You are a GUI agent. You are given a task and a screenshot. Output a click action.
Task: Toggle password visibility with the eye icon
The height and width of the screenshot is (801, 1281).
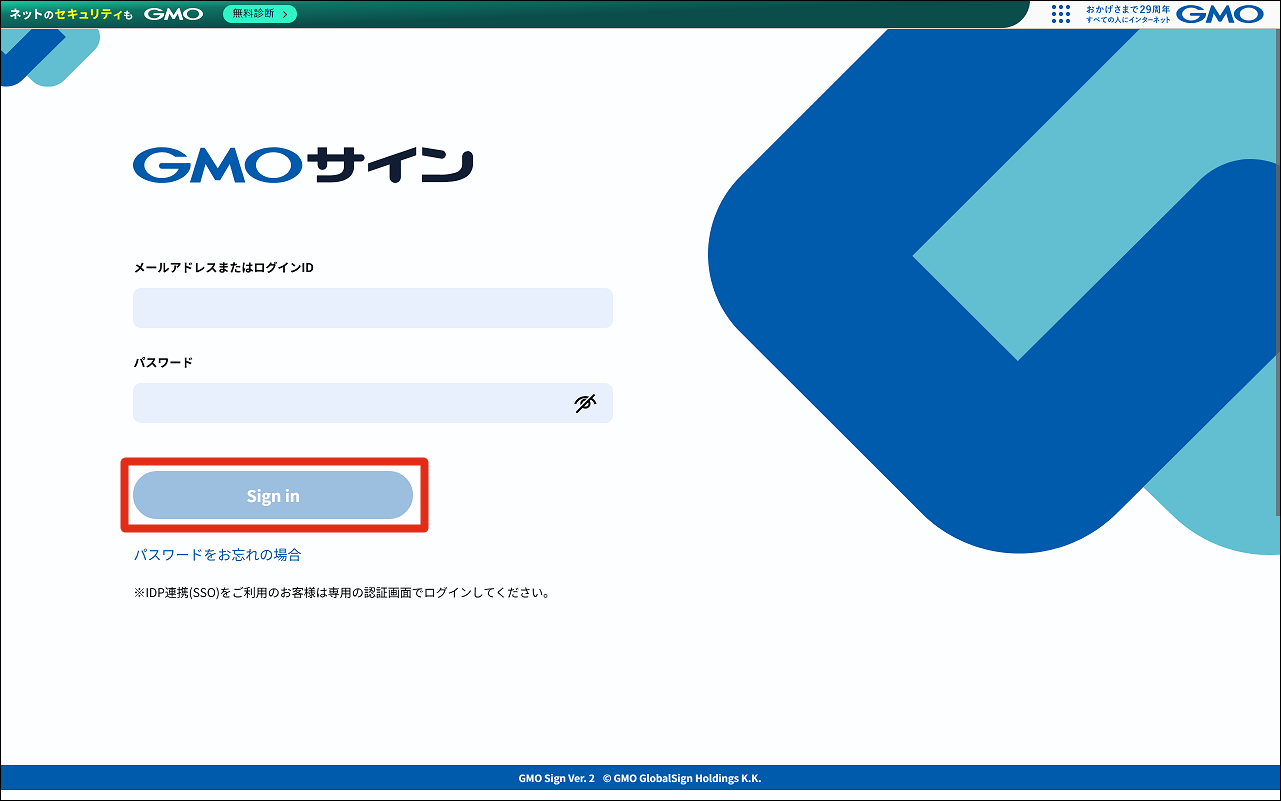(x=586, y=403)
